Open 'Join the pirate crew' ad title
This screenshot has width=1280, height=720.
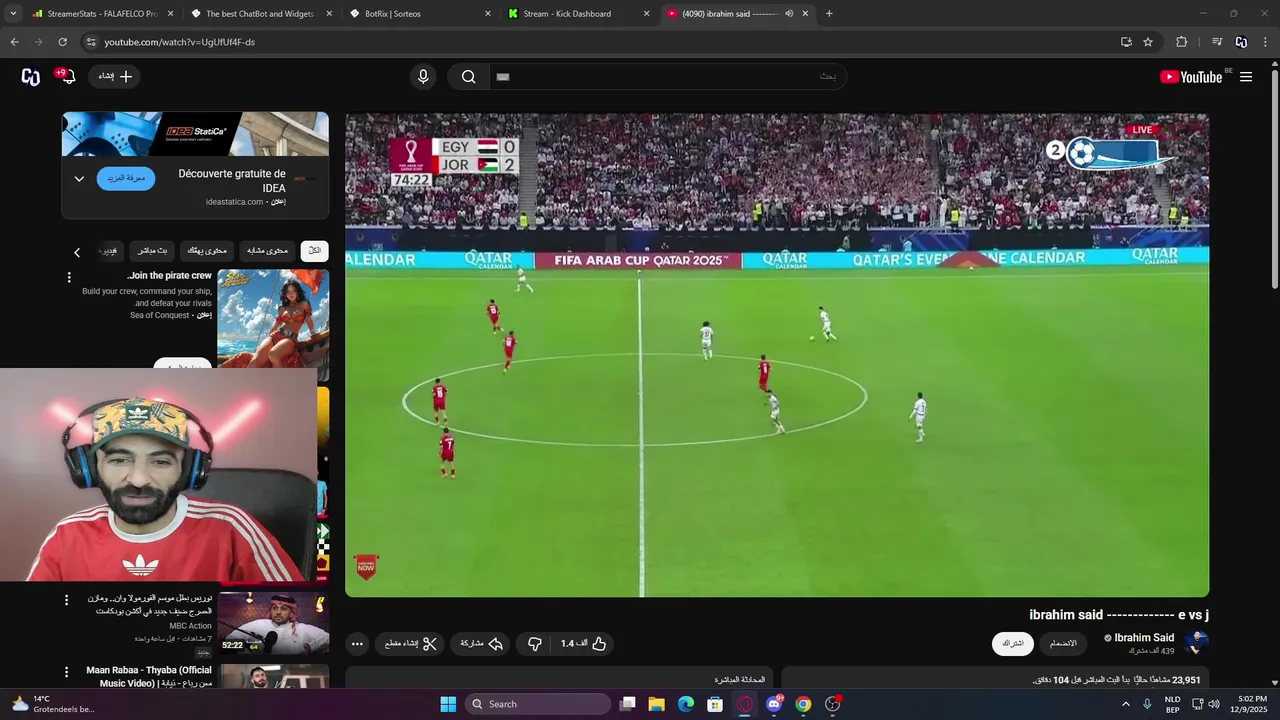point(169,276)
